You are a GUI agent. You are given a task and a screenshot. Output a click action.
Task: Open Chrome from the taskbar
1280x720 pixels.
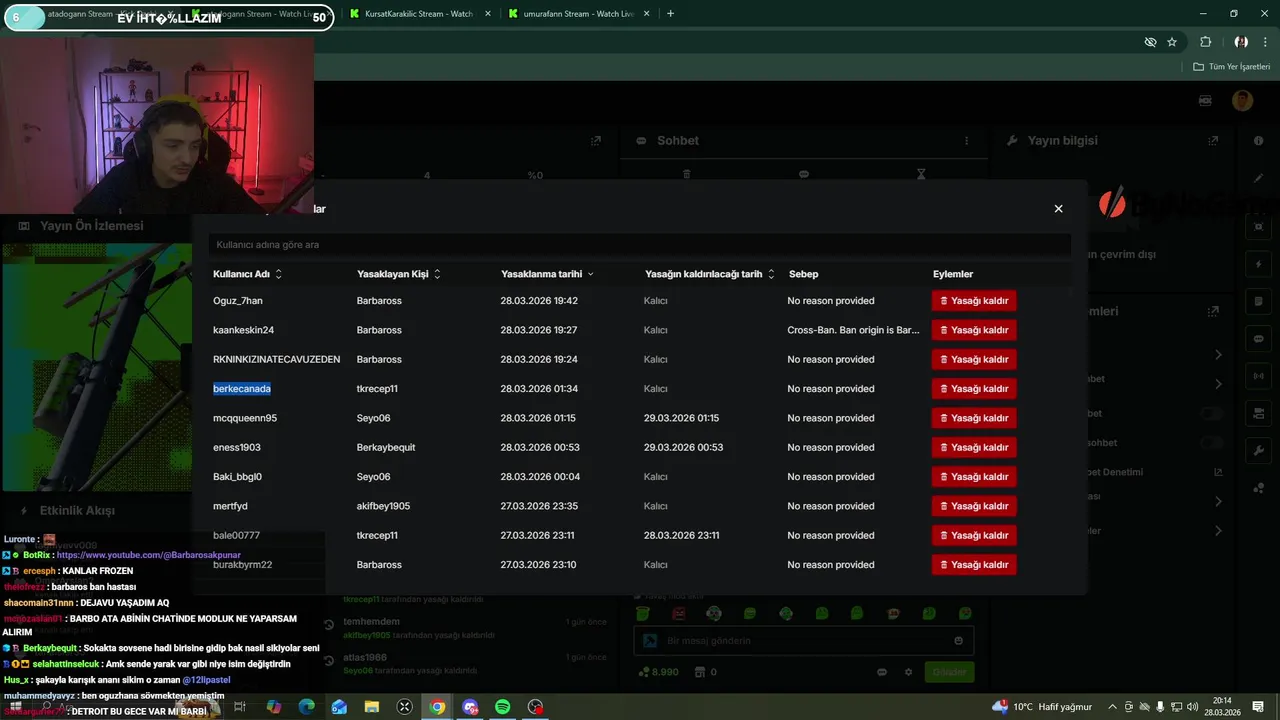437,707
